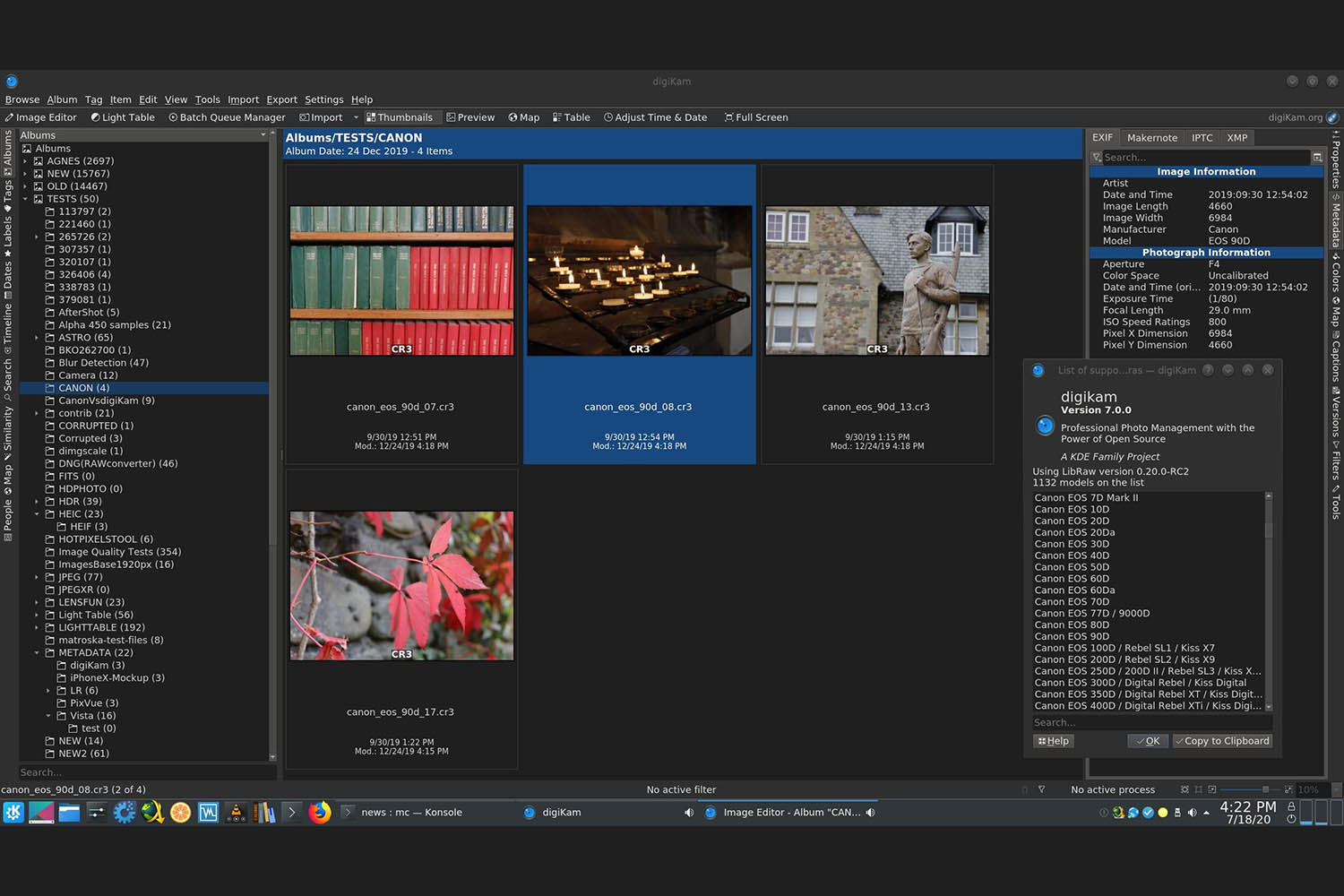Expand the LR (6) album node

pyautogui.click(x=48, y=691)
